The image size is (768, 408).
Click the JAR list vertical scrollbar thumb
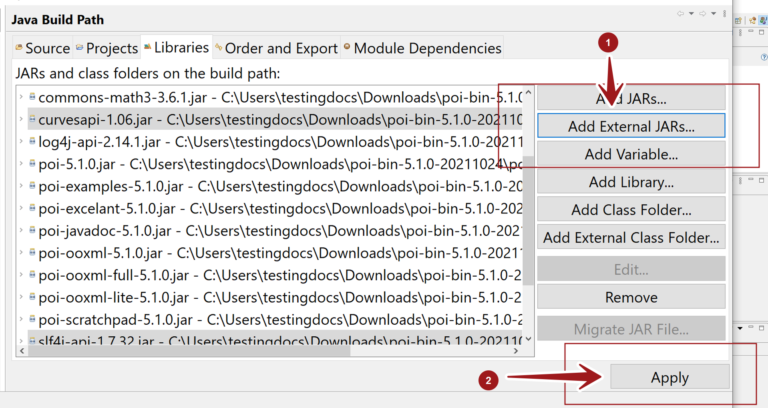click(528, 220)
